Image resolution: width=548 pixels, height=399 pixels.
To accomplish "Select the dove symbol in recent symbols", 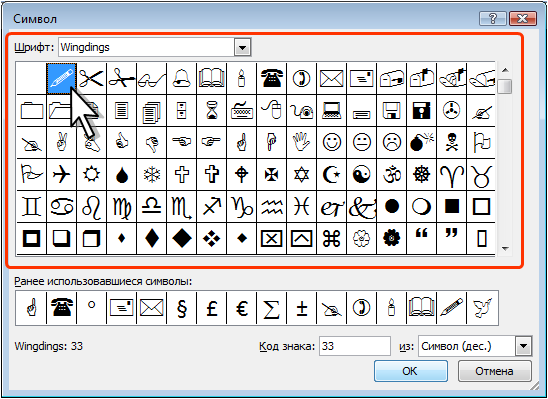I will point(482,308).
